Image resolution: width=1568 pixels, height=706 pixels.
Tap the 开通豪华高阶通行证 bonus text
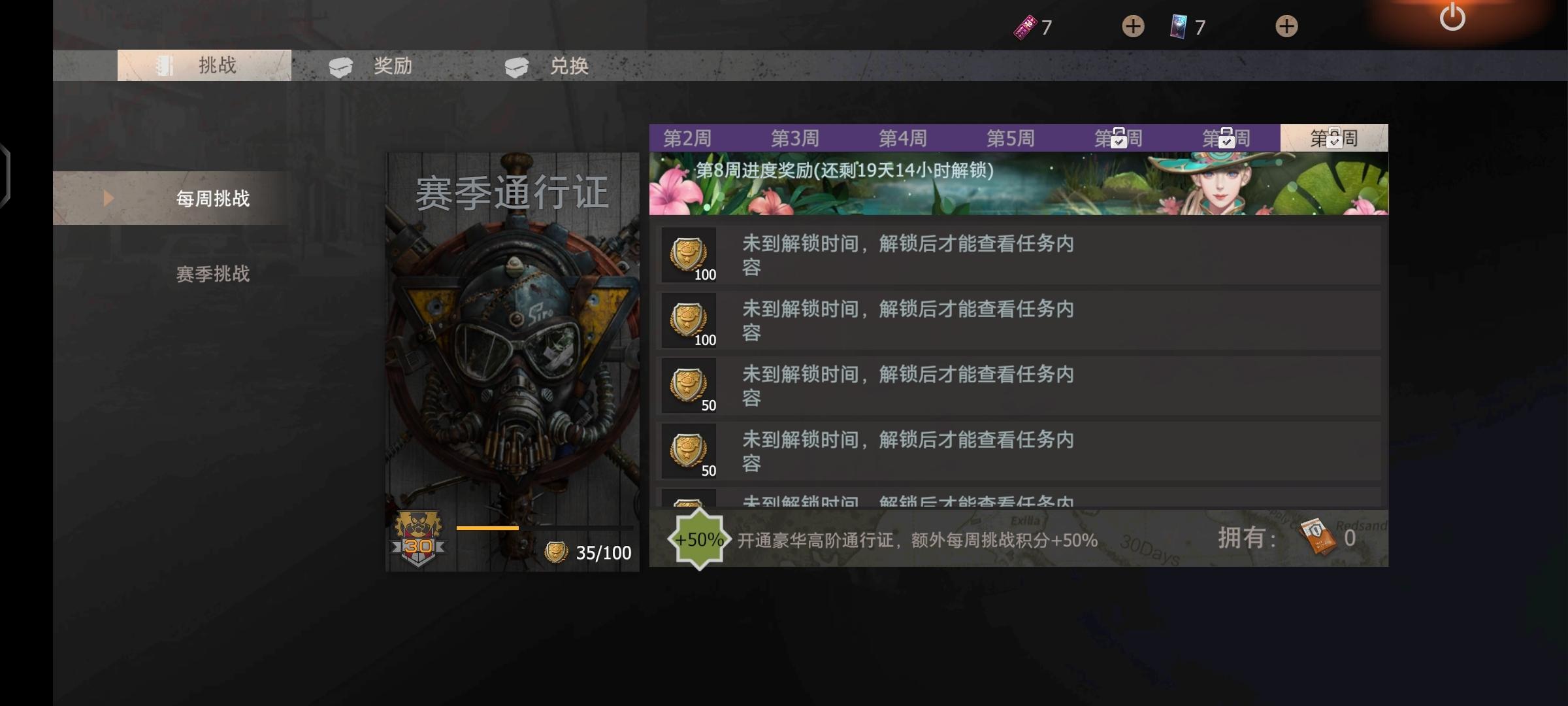917,541
